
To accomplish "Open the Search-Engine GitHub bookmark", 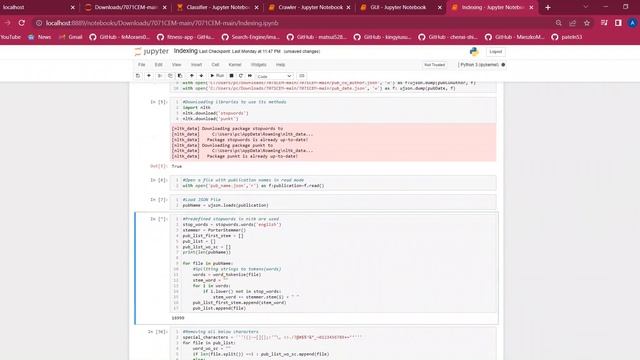I will pyautogui.click(x=251, y=37).
